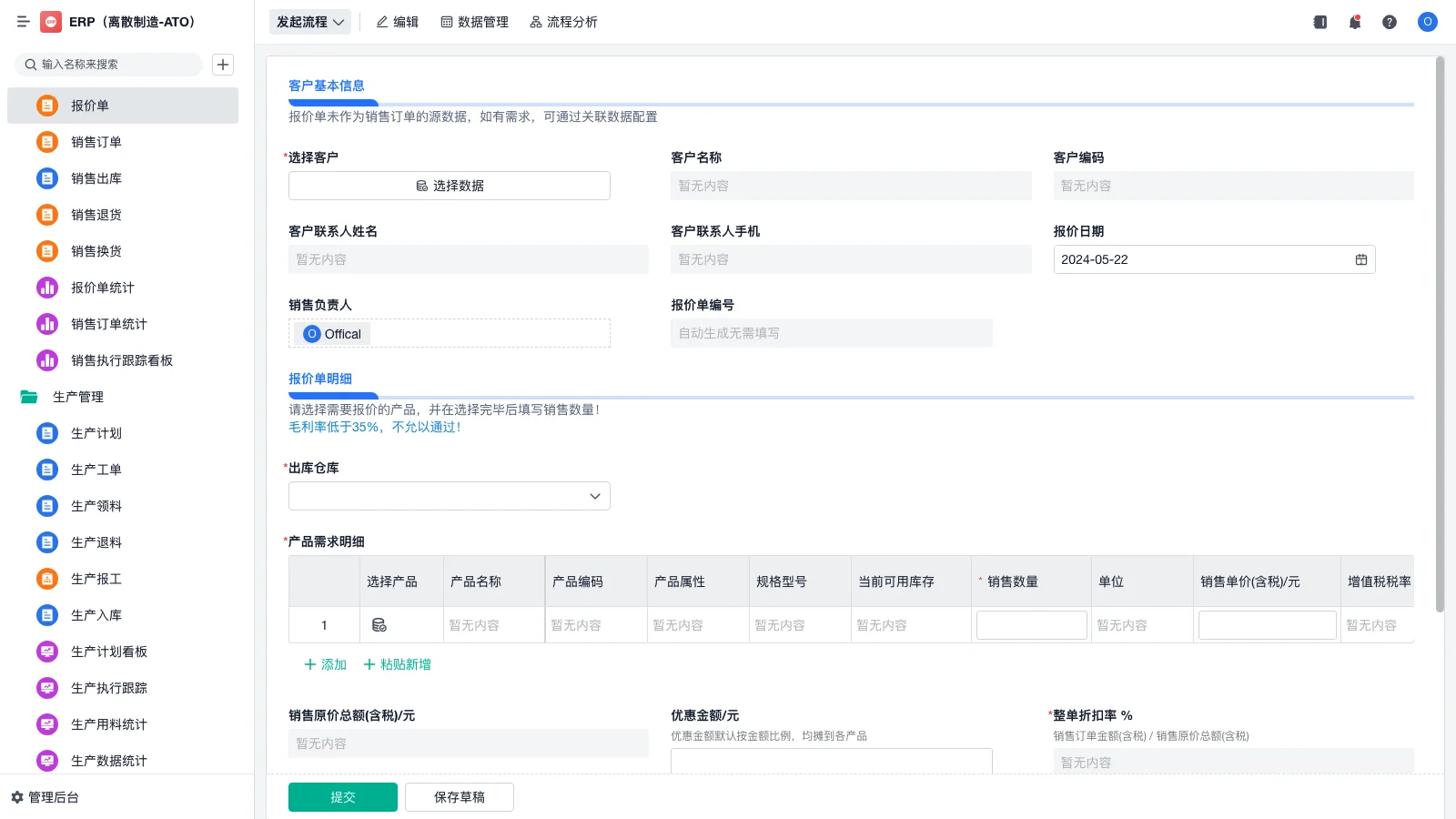The image size is (1456, 819).
Task: Open the 报价日期 calendar picker icon
Action: point(1361,259)
